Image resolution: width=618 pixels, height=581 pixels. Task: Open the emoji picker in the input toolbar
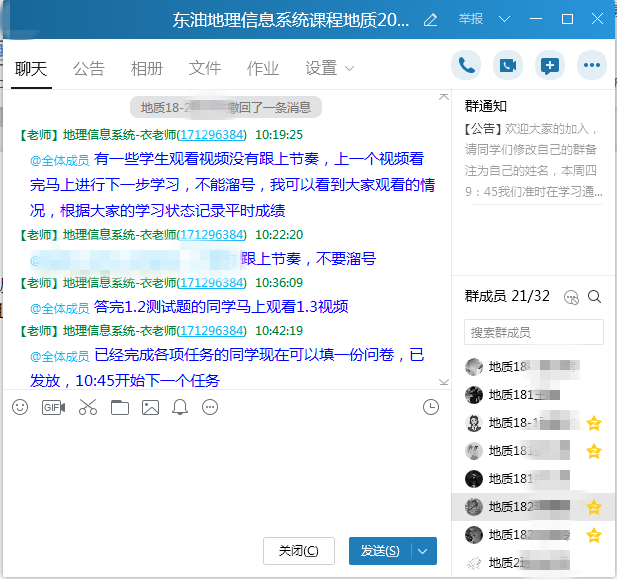coord(20,407)
